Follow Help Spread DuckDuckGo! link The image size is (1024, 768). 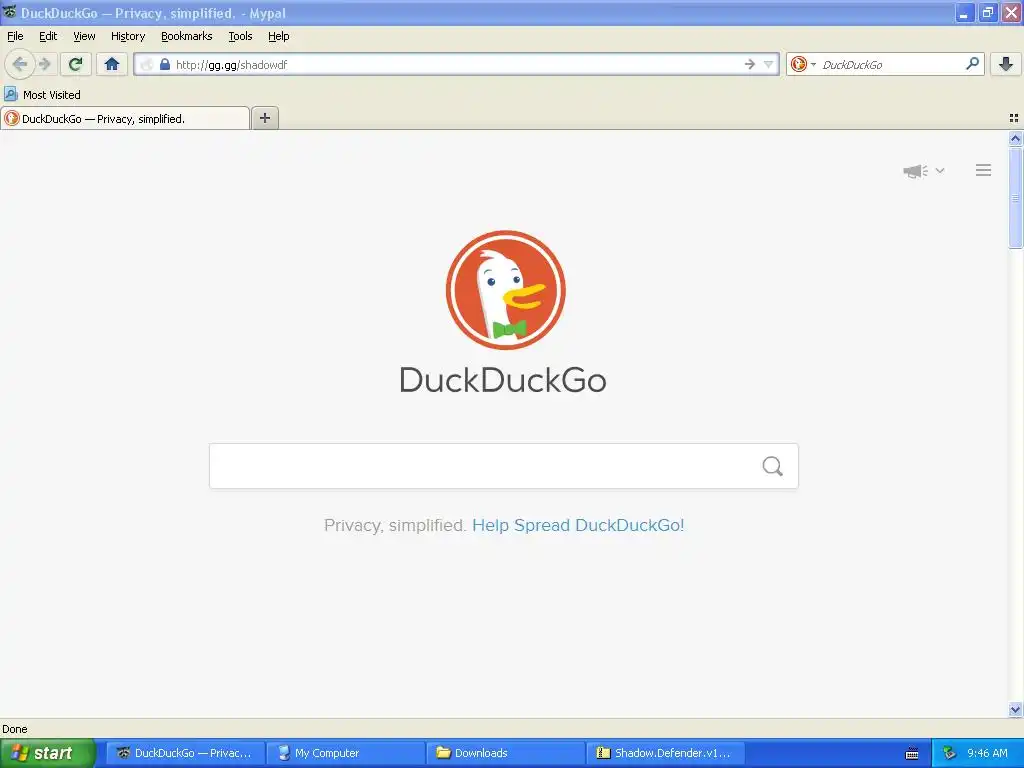coord(578,525)
